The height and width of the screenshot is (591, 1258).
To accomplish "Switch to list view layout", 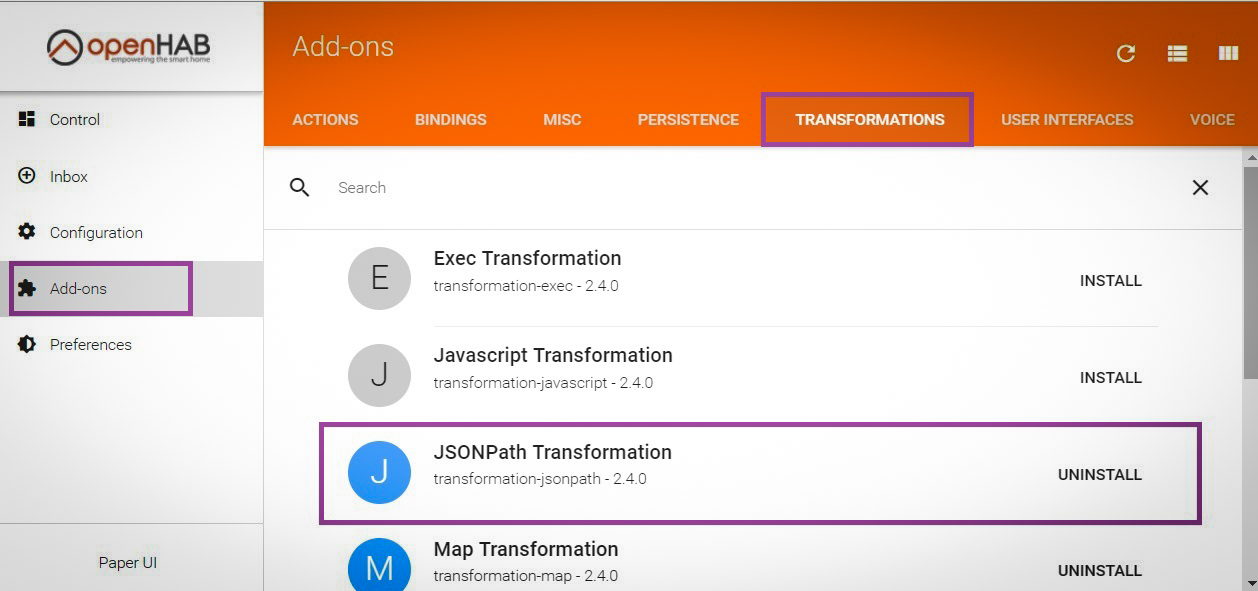I will pos(1177,53).
